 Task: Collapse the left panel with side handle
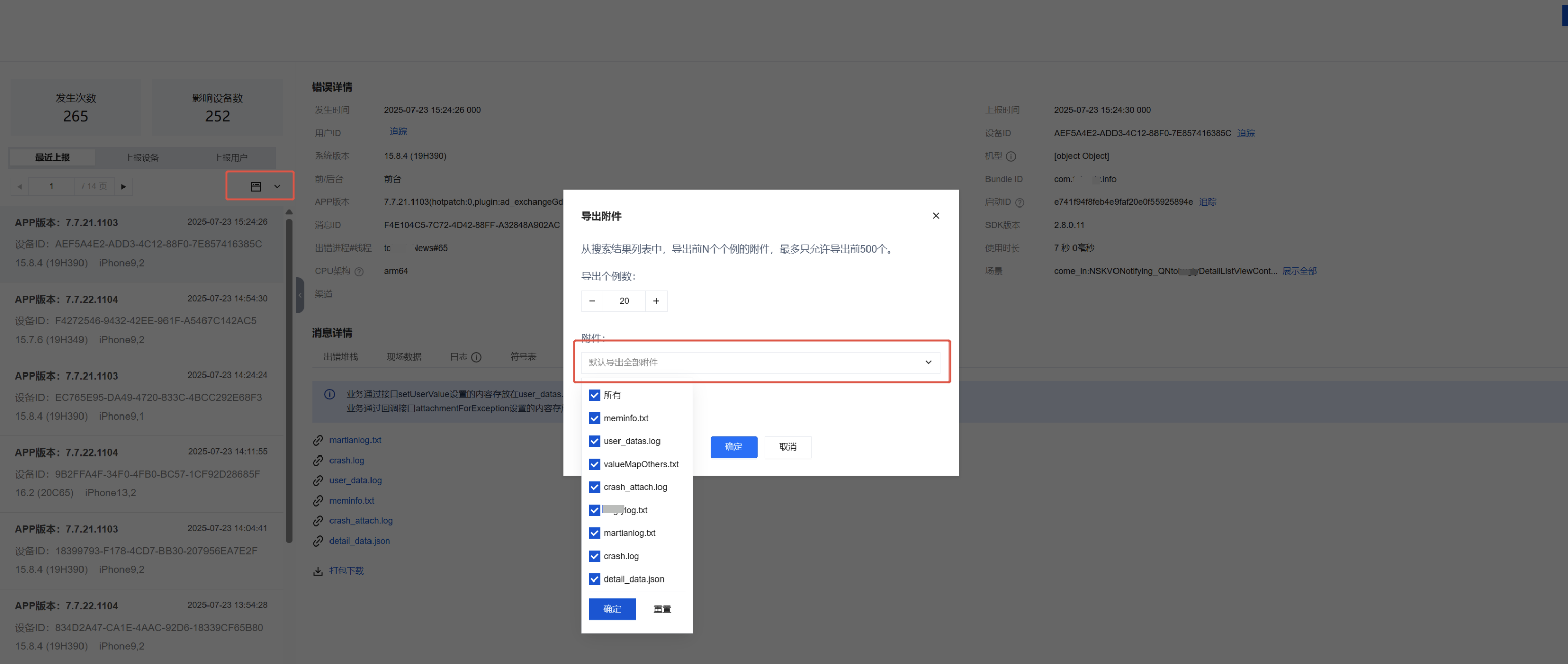coord(300,295)
